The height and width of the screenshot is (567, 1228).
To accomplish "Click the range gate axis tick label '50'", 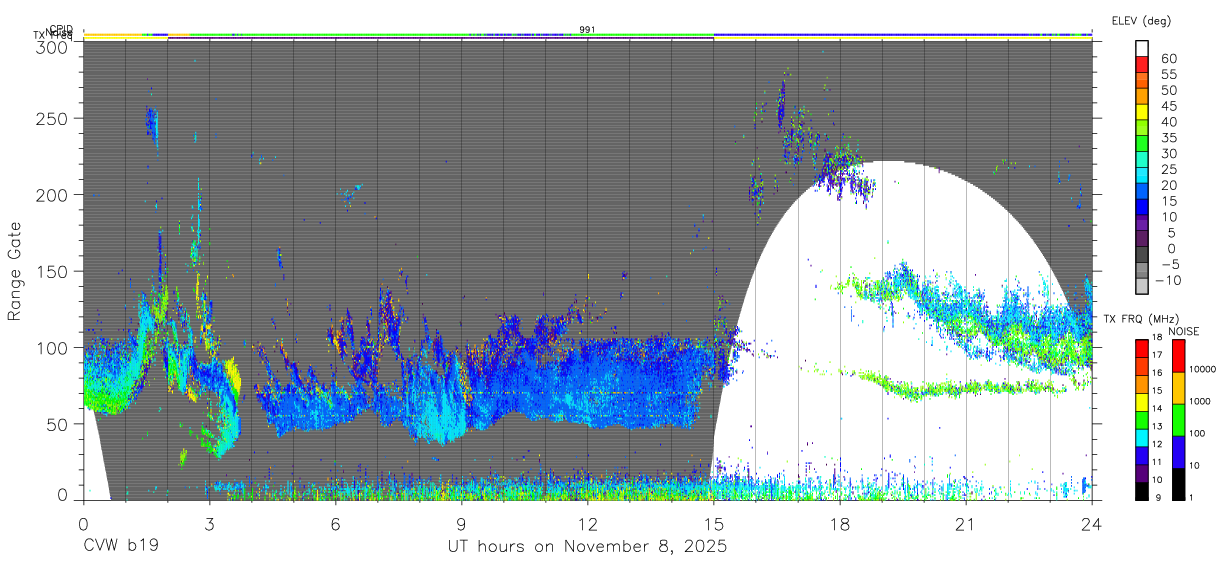I will [x=58, y=423].
